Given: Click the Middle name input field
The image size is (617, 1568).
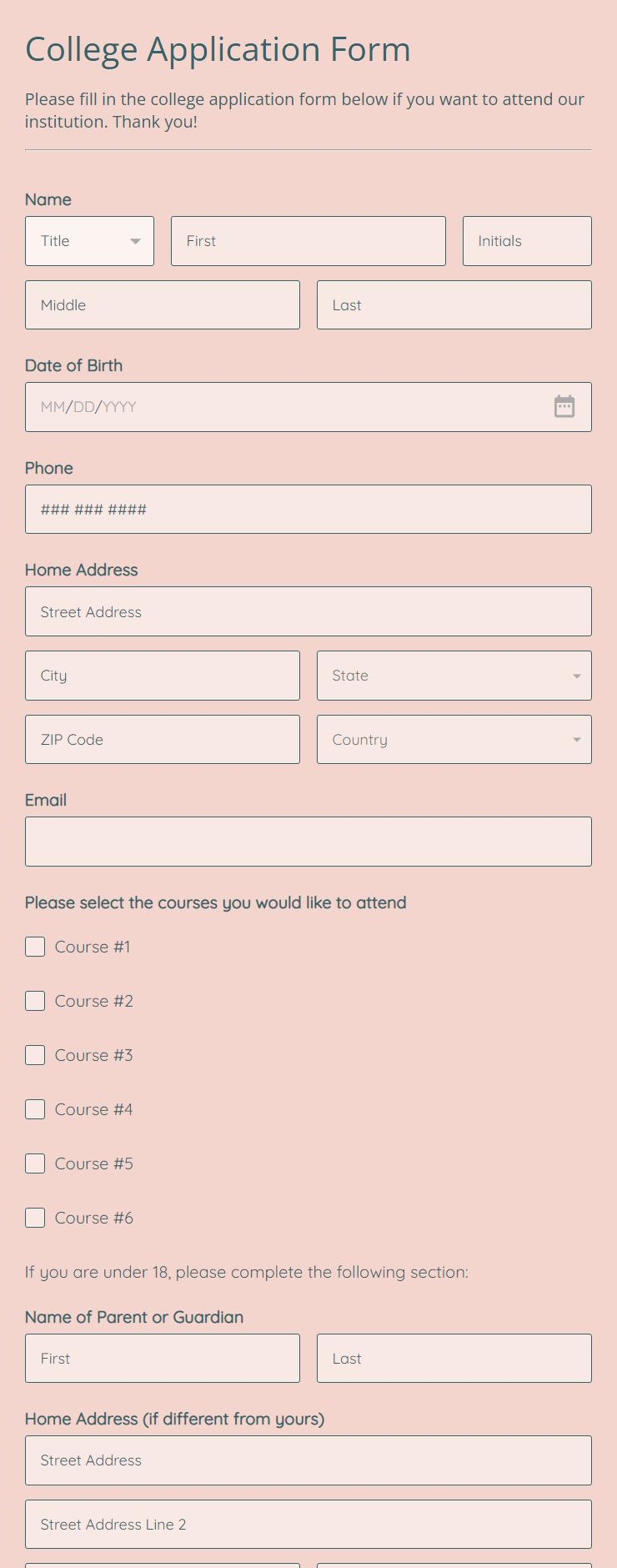Looking at the screenshot, I should click(162, 304).
